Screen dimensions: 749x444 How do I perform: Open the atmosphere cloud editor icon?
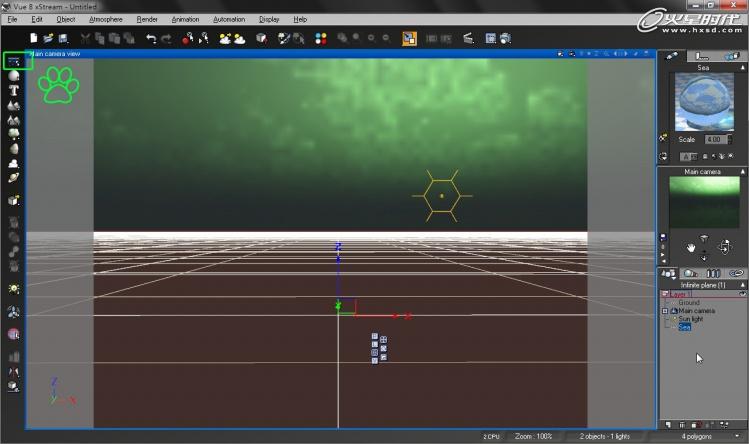[x=240, y=39]
